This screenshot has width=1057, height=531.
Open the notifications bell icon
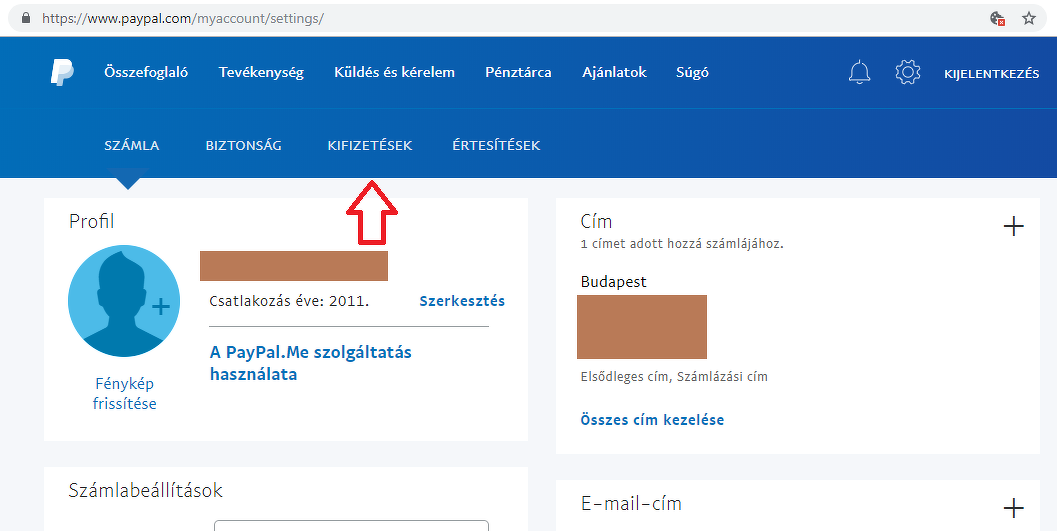coord(859,72)
